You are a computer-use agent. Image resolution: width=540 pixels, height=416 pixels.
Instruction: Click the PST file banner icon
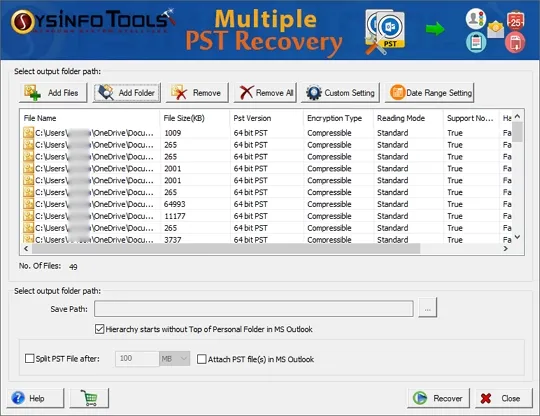(385, 32)
